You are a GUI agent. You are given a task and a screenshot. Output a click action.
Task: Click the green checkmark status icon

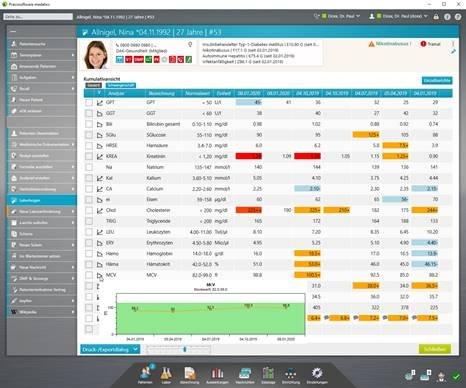[x=456, y=377]
